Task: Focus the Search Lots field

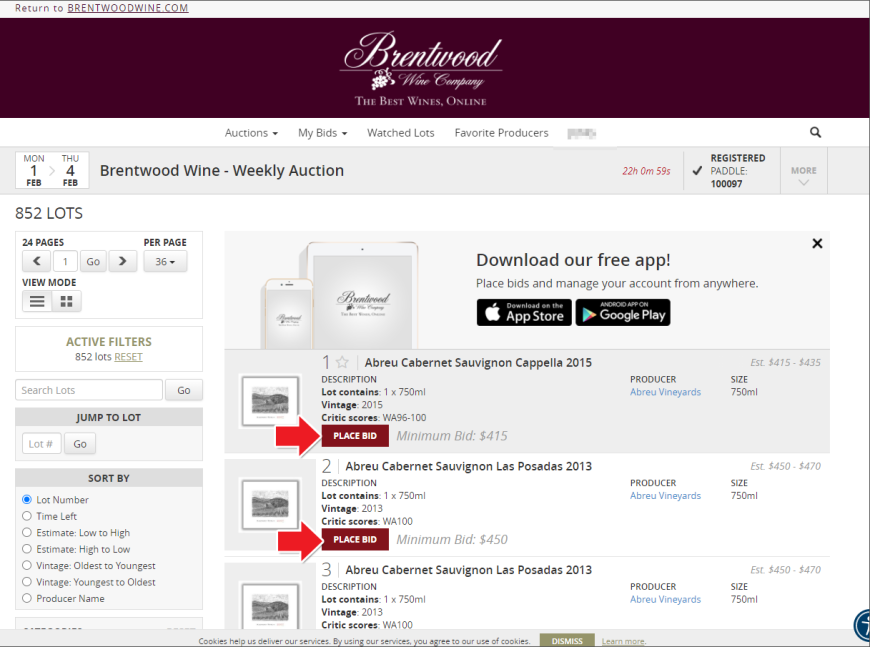Action: tap(89, 390)
